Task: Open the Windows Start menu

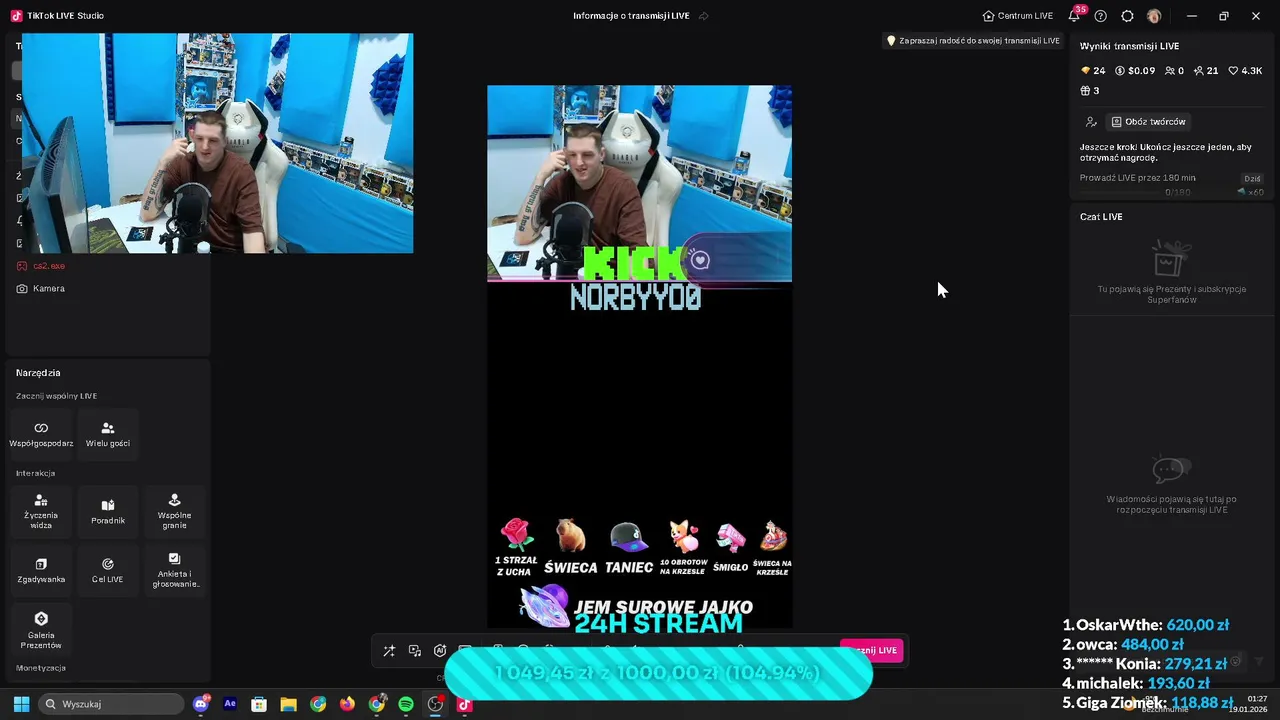Action: (x=21, y=704)
